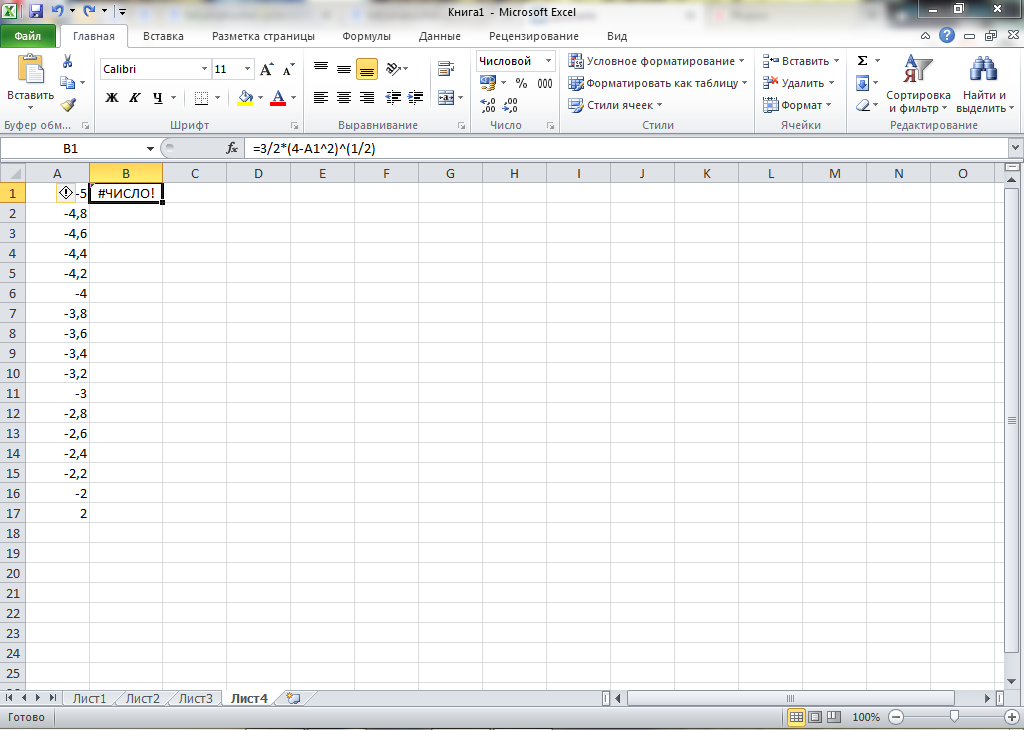Toggle middle vertical alignment

tap(344, 68)
